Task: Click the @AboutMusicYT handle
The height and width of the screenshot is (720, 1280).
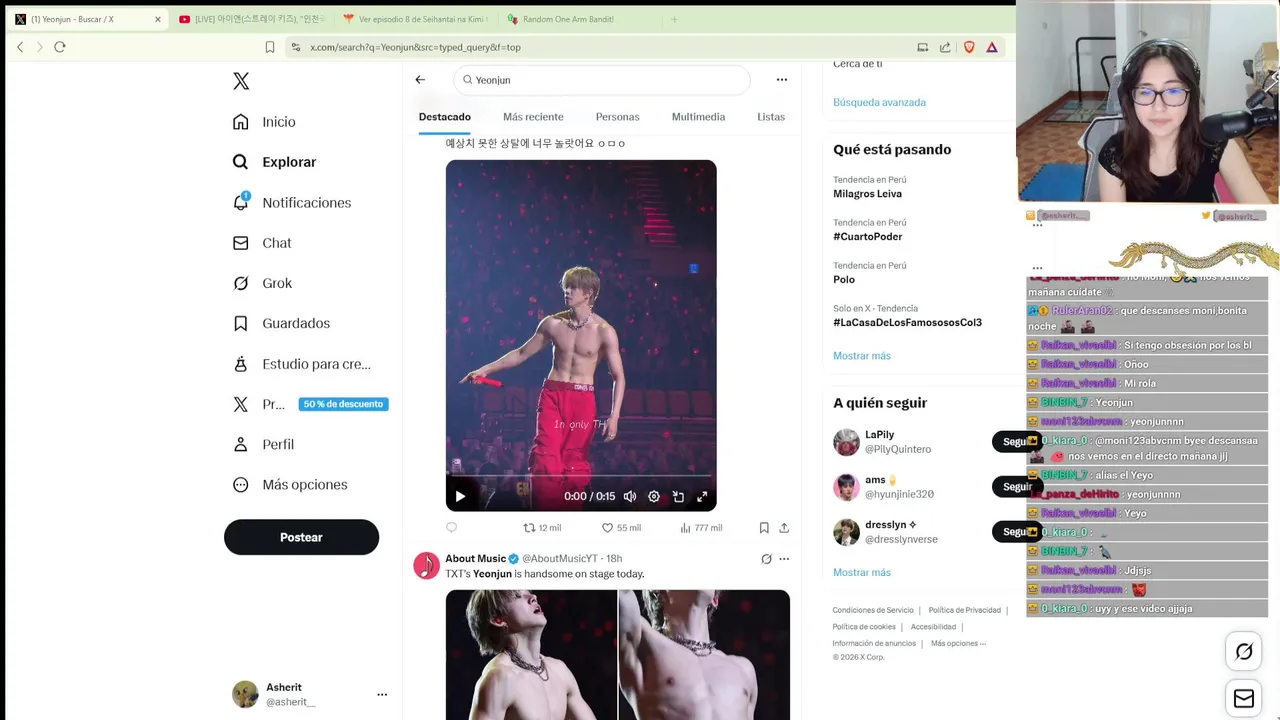Action: [x=560, y=558]
